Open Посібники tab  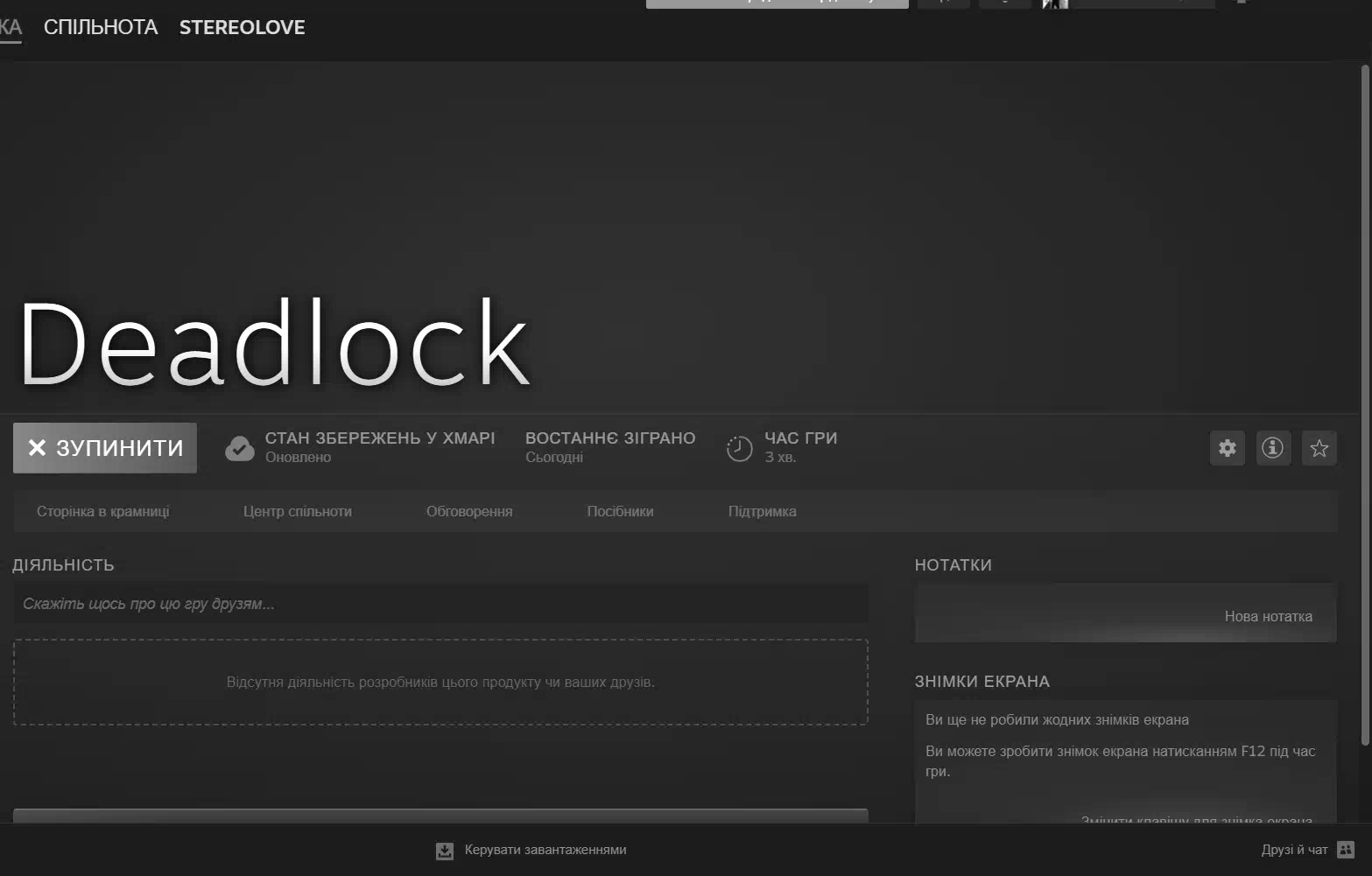[x=620, y=511]
